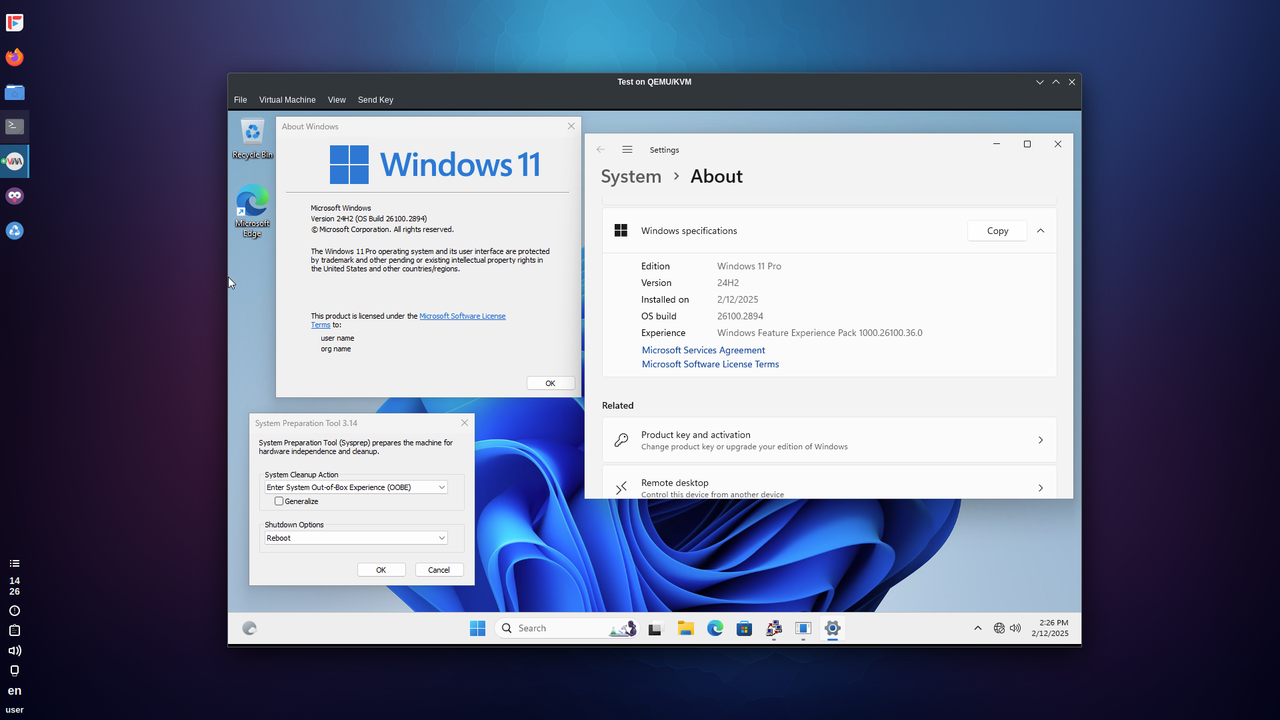The image size is (1280, 720).
Task: Click the taskbar Search box
Action: pyautogui.click(x=566, y=628)
